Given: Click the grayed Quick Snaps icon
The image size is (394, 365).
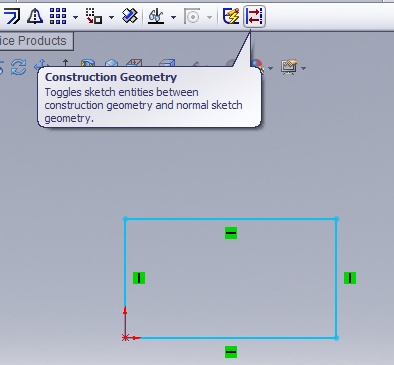Looking at the screenshot, I should [x=192, y=16].
